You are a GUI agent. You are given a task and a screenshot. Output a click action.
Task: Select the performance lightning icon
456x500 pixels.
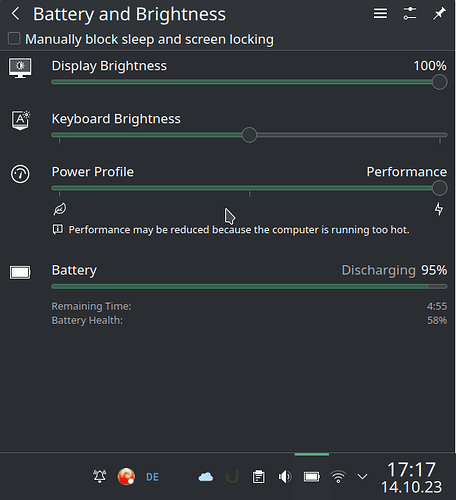(x=439, y=209)
